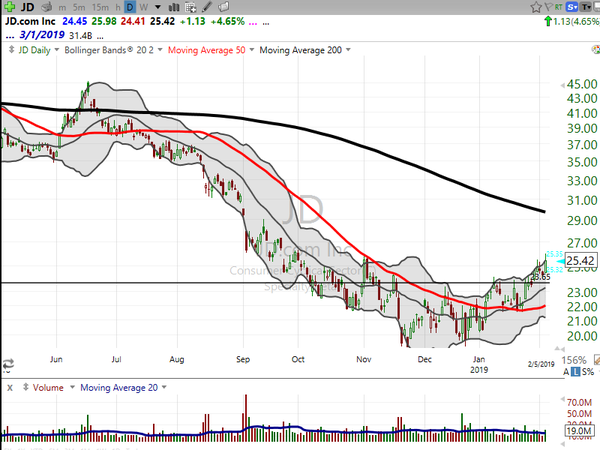Open the drawing tools pencil icon

coord(207,7)
